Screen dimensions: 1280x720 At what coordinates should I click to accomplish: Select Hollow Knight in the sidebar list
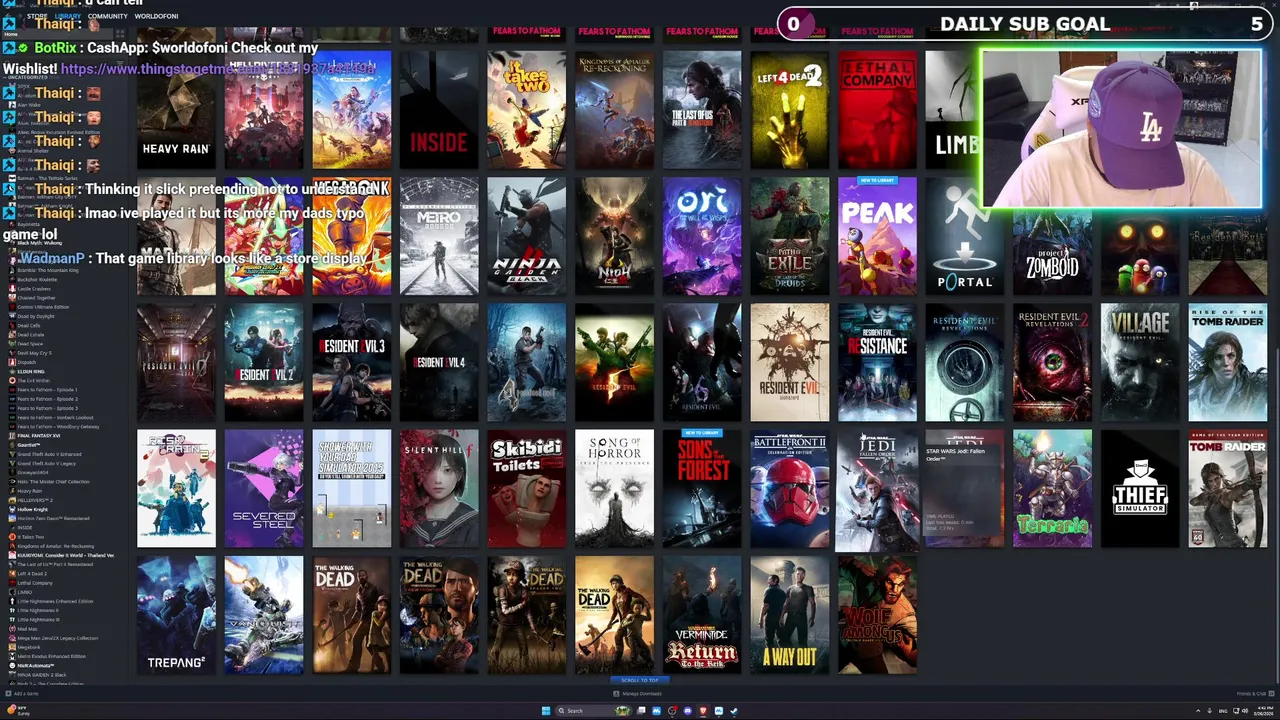click(33, 509)
